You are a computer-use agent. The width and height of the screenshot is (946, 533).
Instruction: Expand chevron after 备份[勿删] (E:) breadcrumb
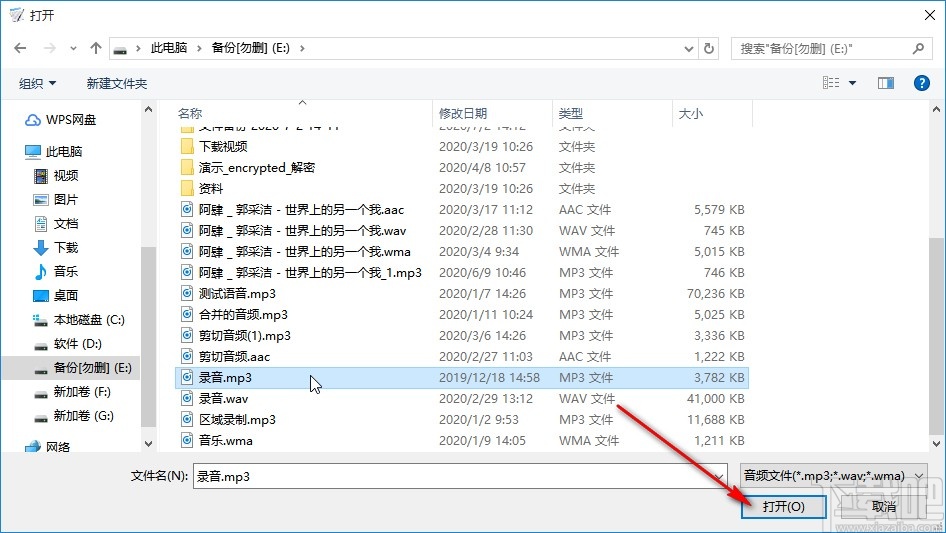(302, 48)
